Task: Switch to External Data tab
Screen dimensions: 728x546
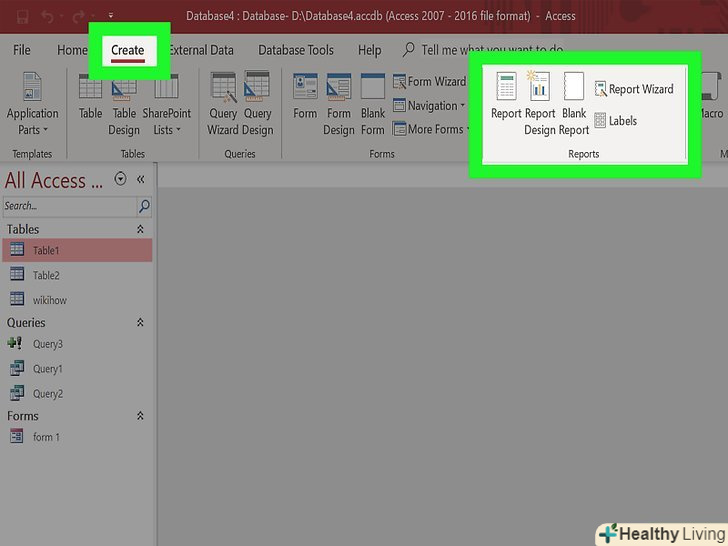Action: point(201,50)
